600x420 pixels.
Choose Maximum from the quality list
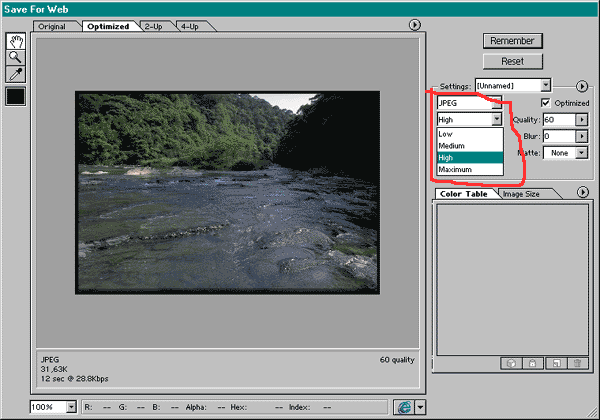455,170
